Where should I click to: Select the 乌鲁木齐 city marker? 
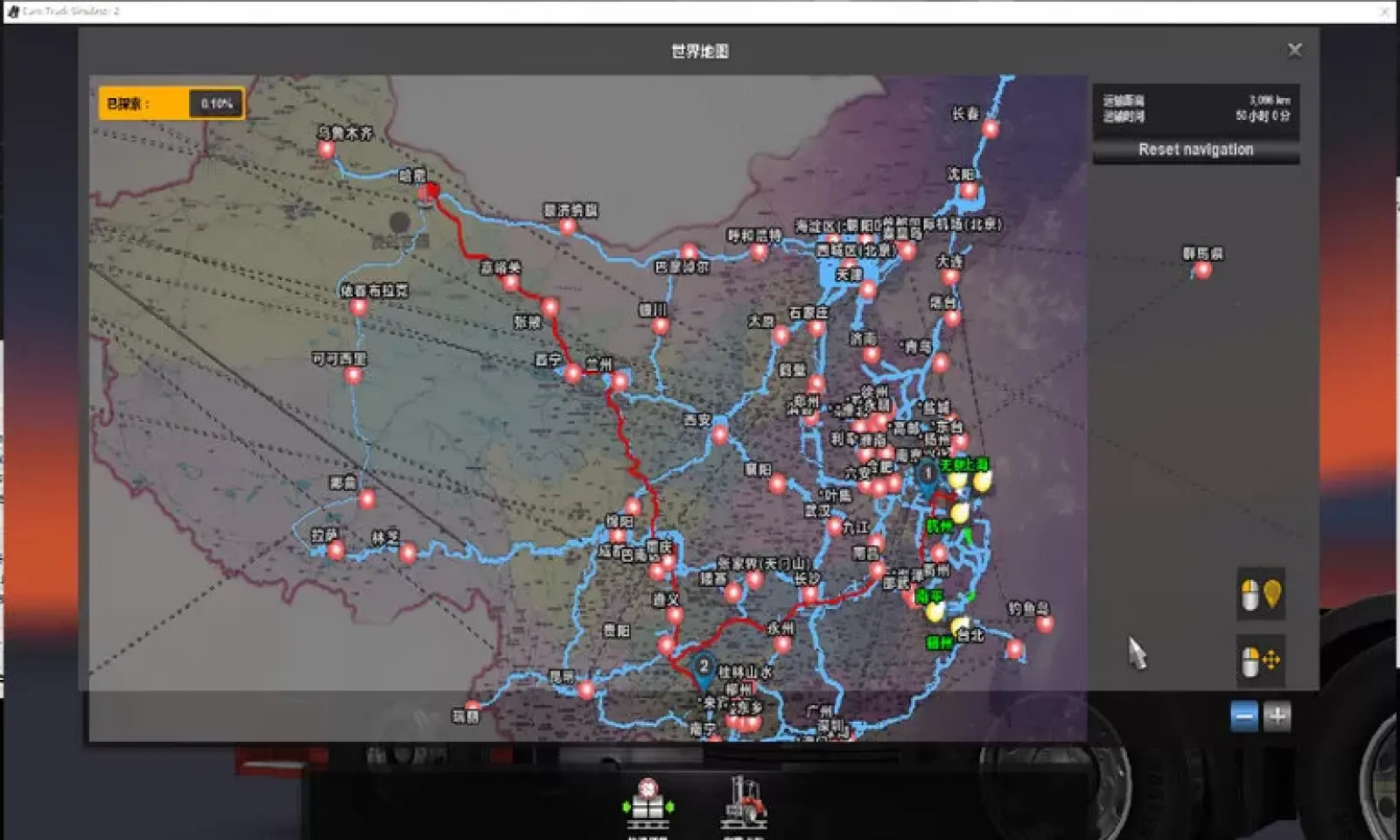pos(326,150)
